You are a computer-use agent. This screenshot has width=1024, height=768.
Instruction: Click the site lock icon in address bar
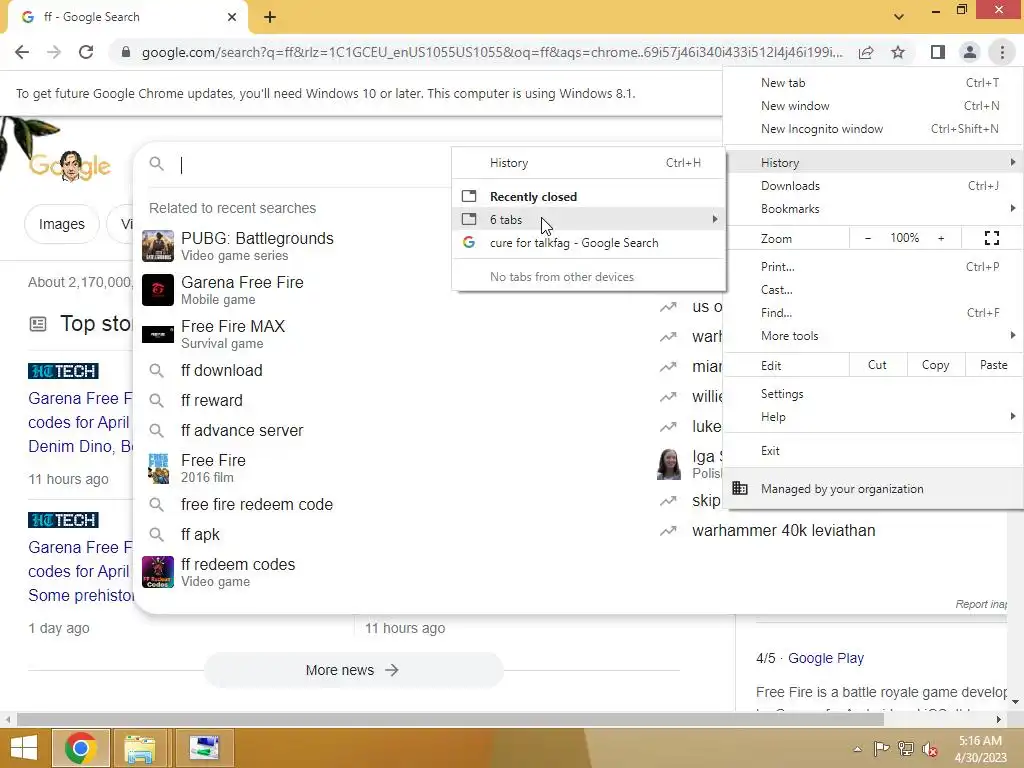pos(126,52)
